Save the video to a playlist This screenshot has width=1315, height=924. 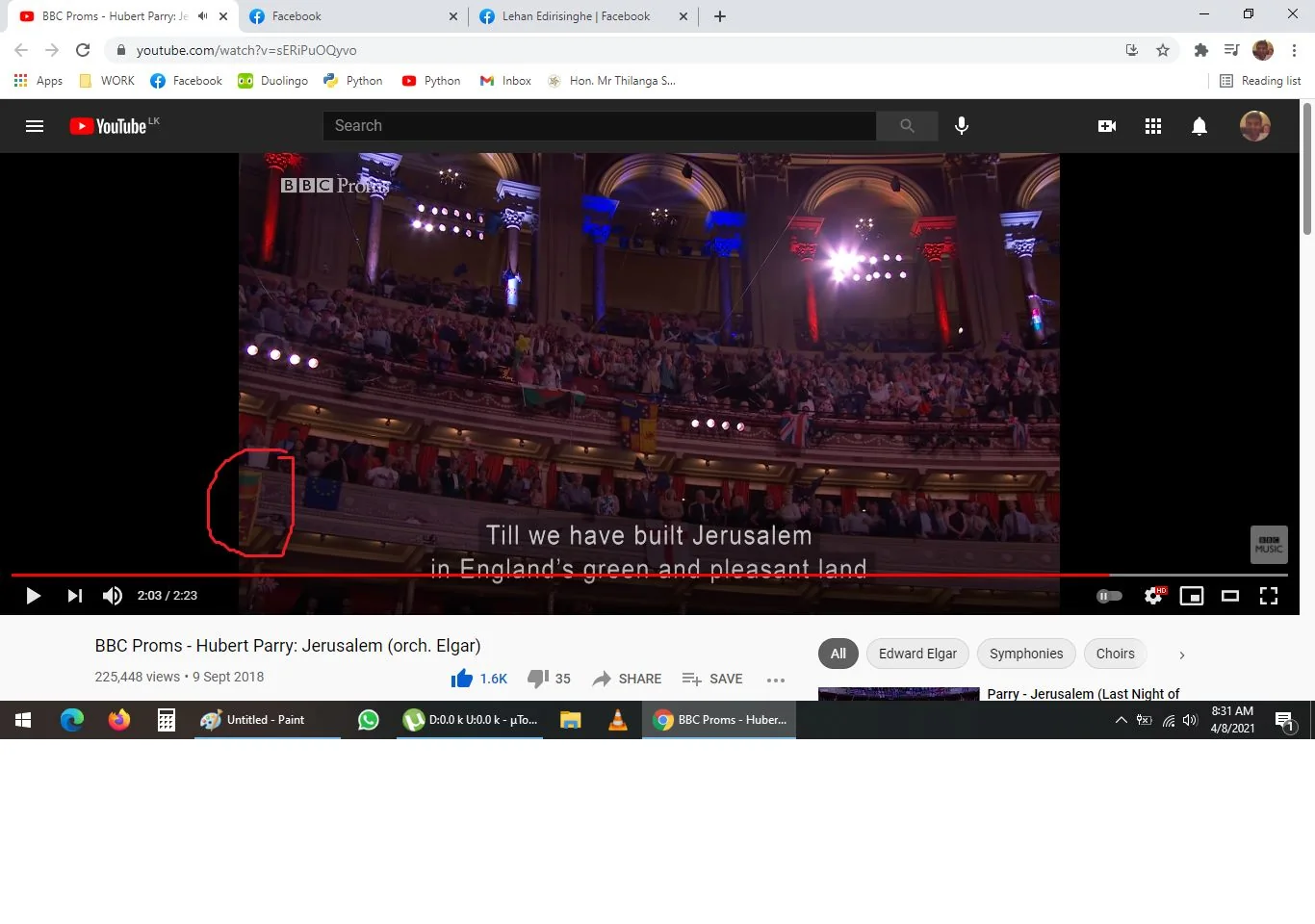[x=712, y=679]
